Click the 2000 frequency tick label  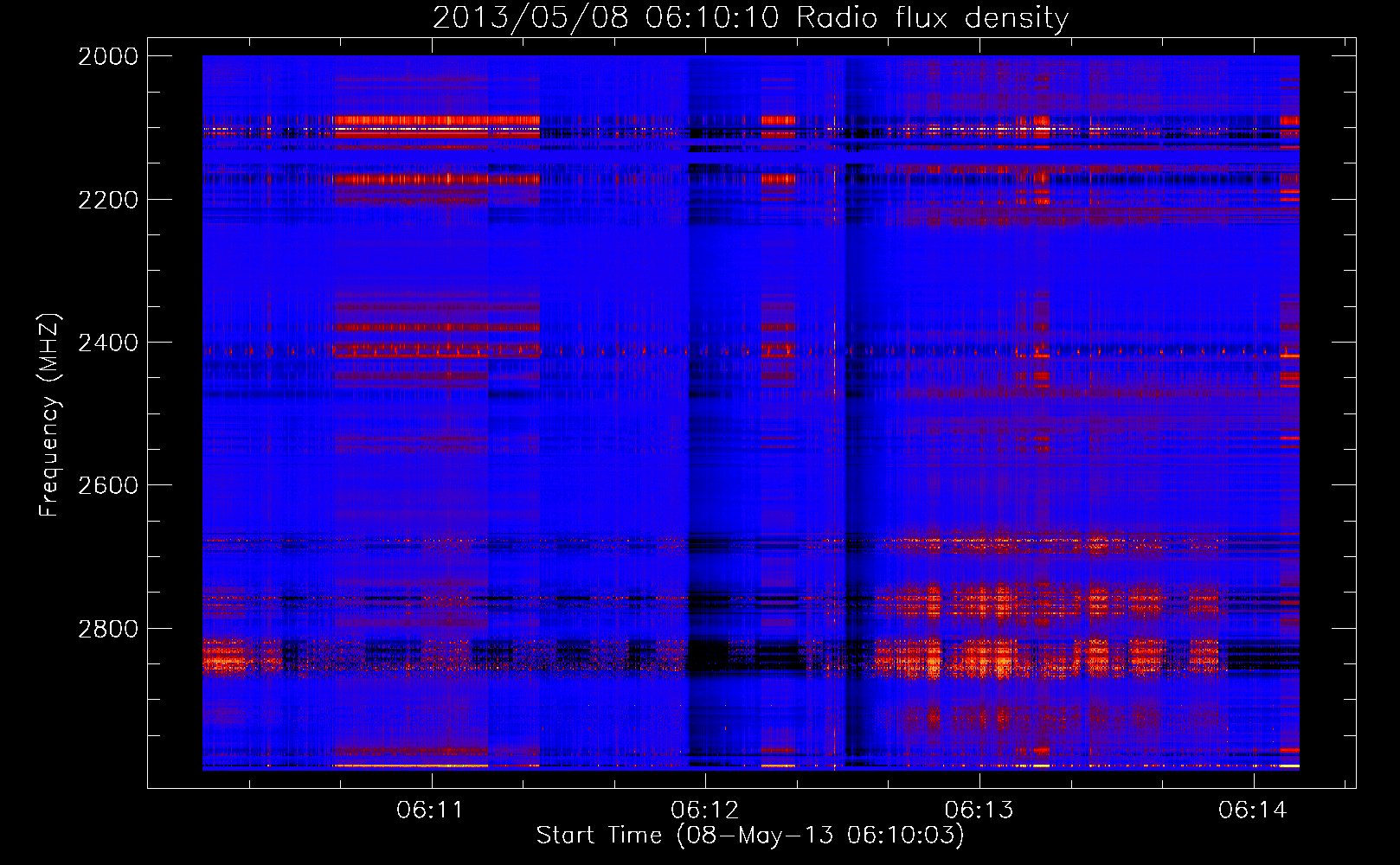coord(108,56)
